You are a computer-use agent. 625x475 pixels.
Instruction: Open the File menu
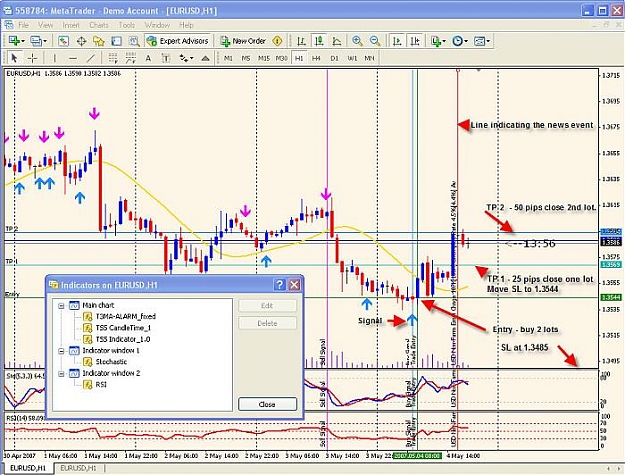click(x=24, y=25)
